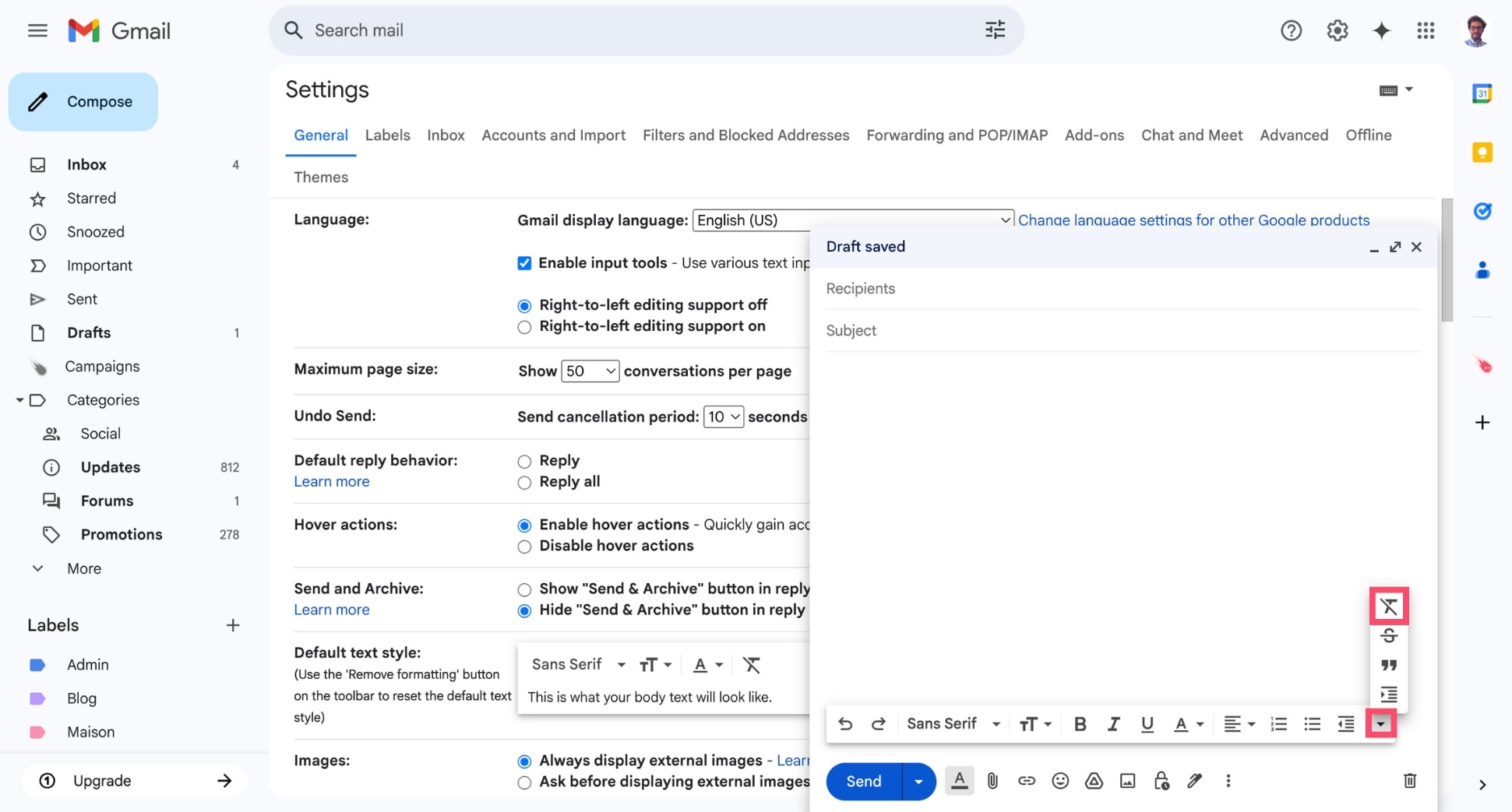
Task: Turn on confidential mode
Action: pos(1161,781)
